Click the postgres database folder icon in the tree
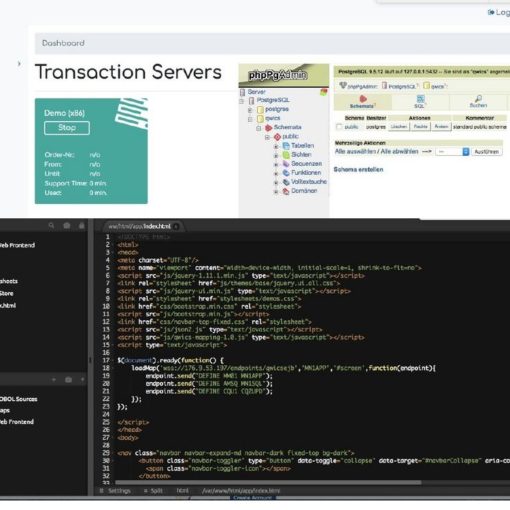The width and height of the screenshot is (510, 510). coord(260,109)
